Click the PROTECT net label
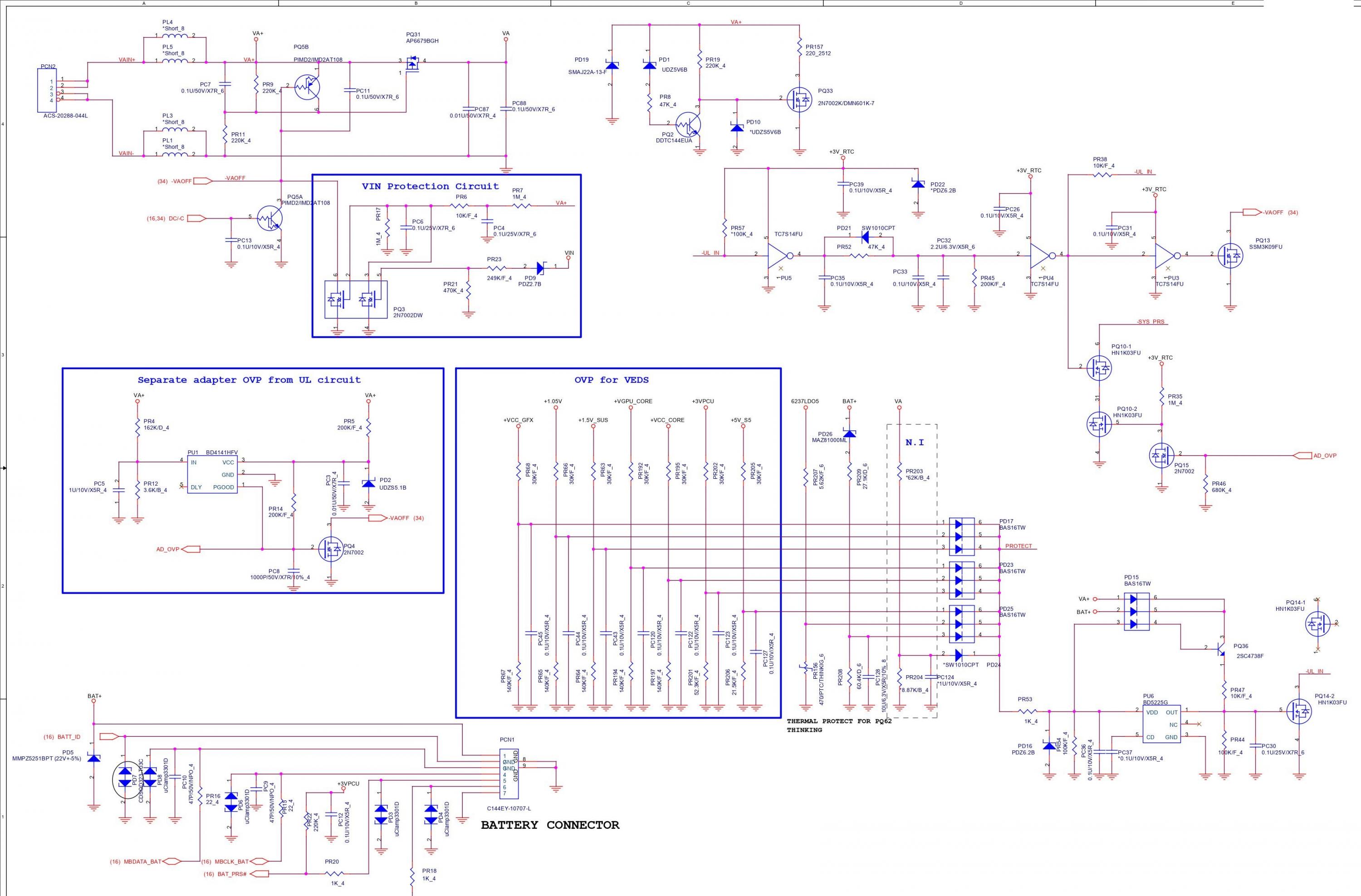 (1018, 546)
